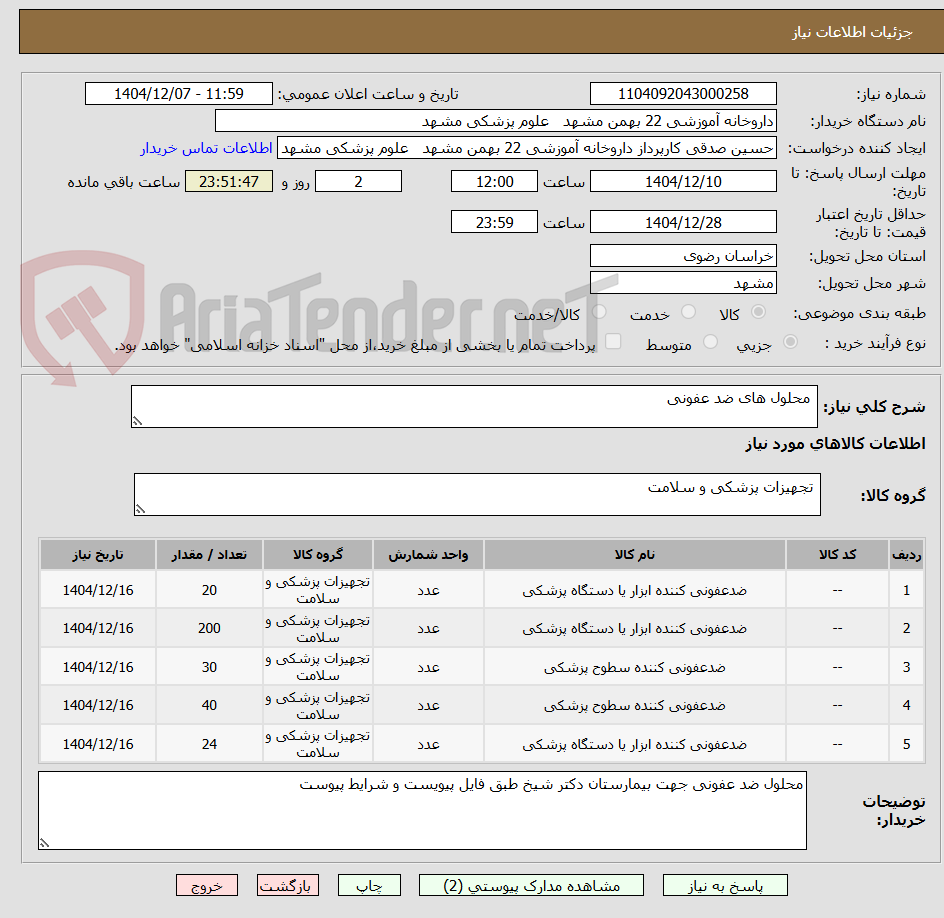
Task: Click the quantity 200 cell in row 2
Action: pos(209,628)
